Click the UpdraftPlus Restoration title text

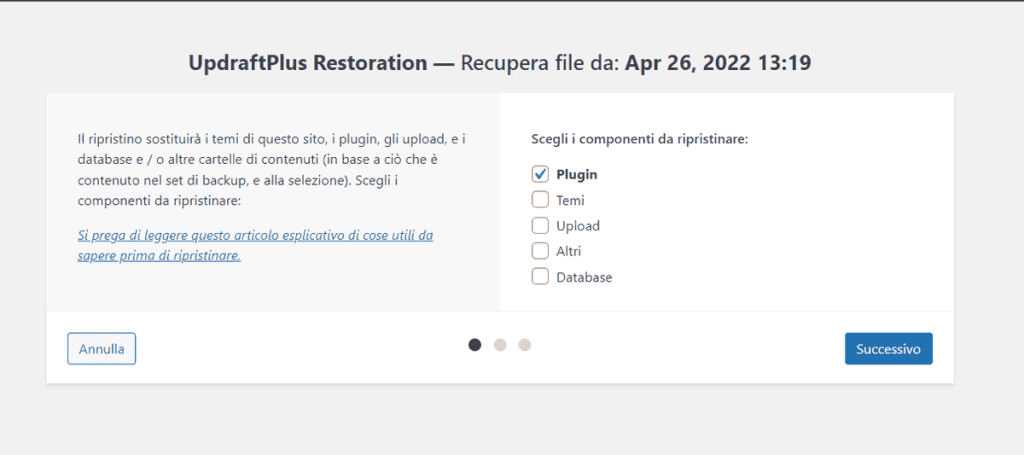(x=307, y=63)
